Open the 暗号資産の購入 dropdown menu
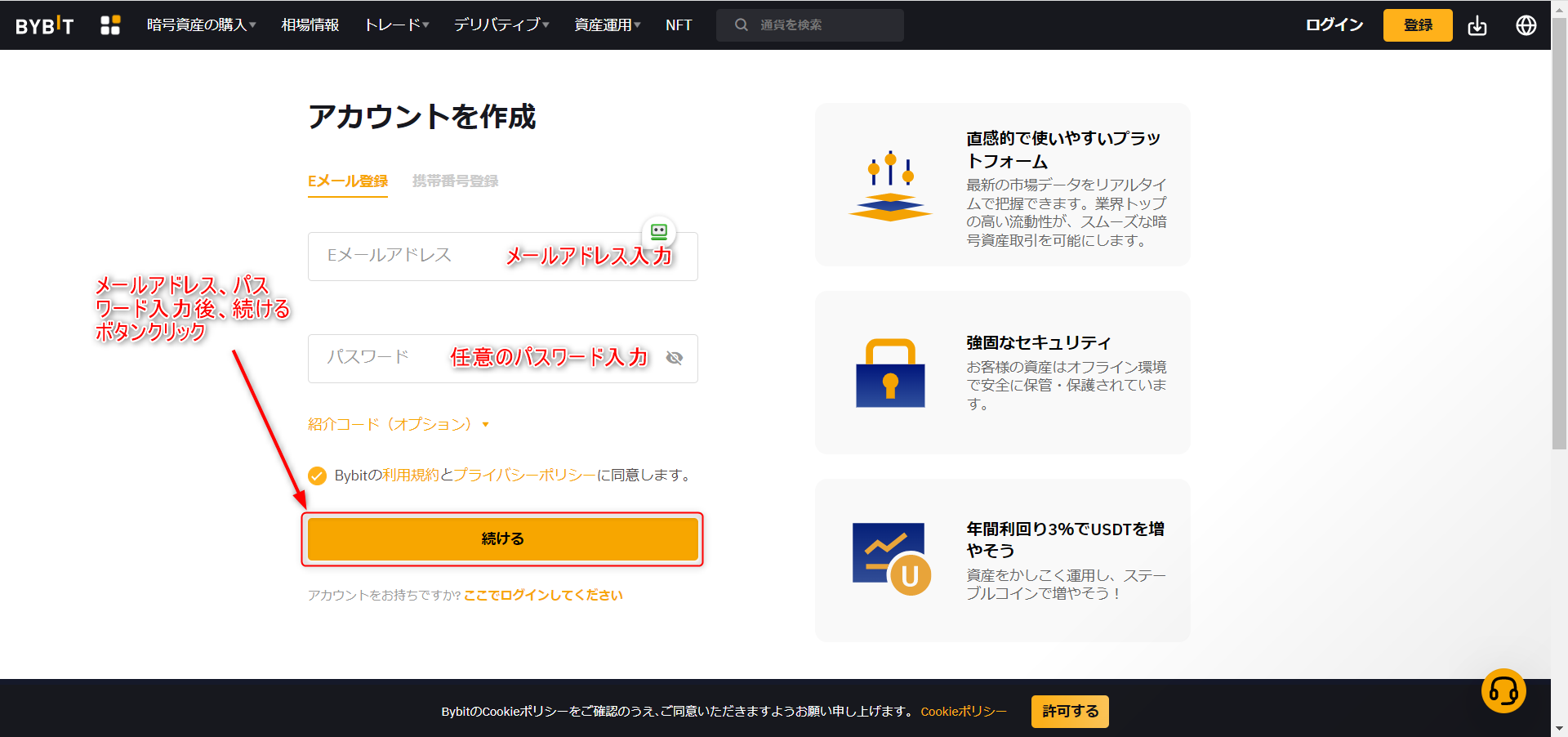The height and width of the screenshot is (737, 1568). click(x=201, y=25)
